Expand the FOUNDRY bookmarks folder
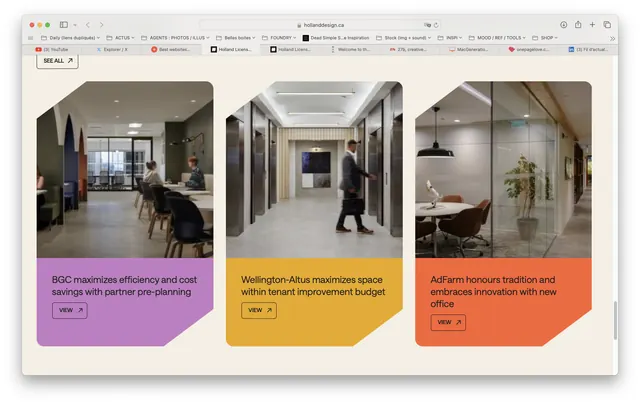This screenshot has height=404, width=640. [x=279, y=38]
